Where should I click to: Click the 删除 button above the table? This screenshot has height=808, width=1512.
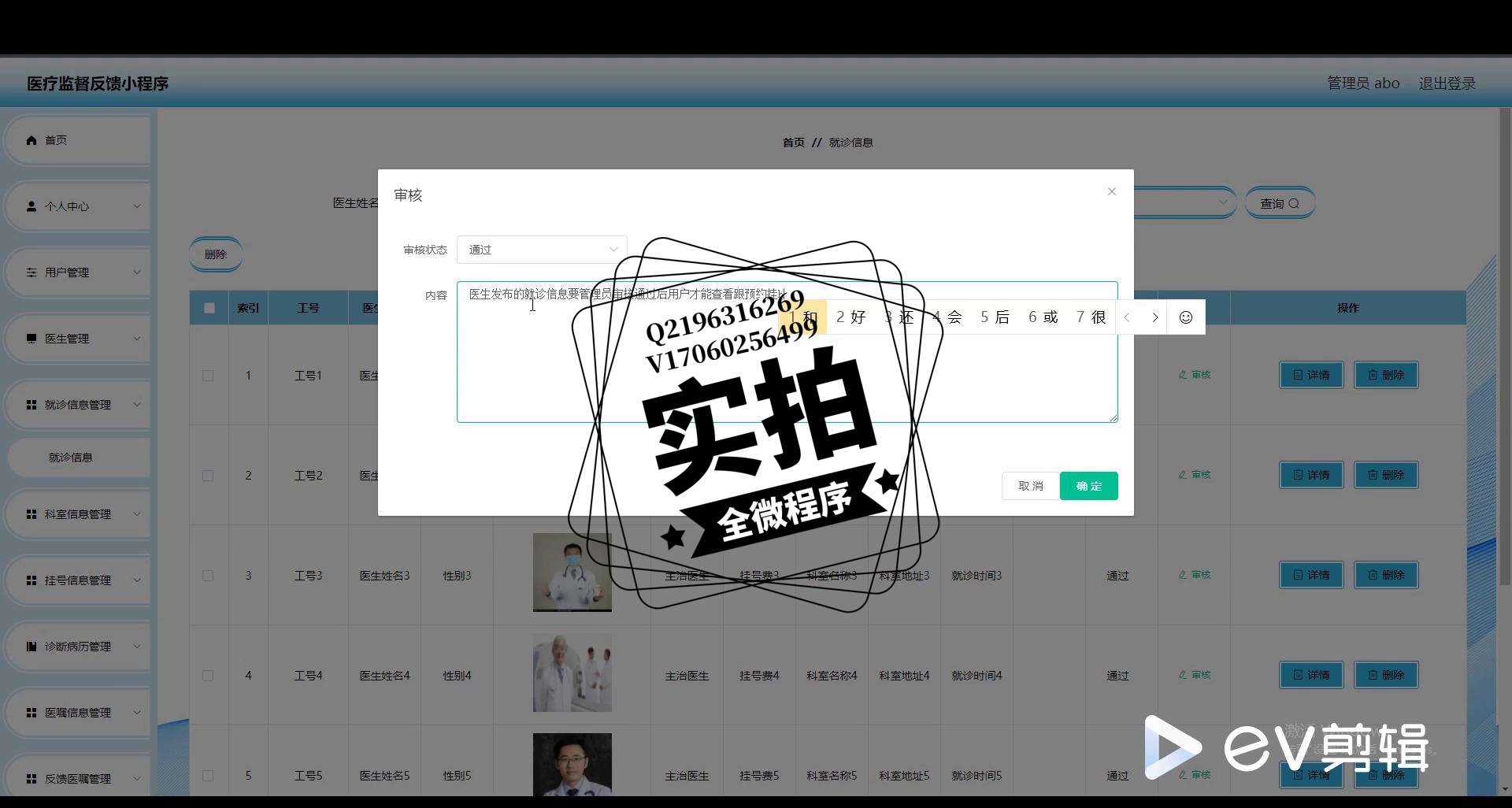(x=216, y=254)
